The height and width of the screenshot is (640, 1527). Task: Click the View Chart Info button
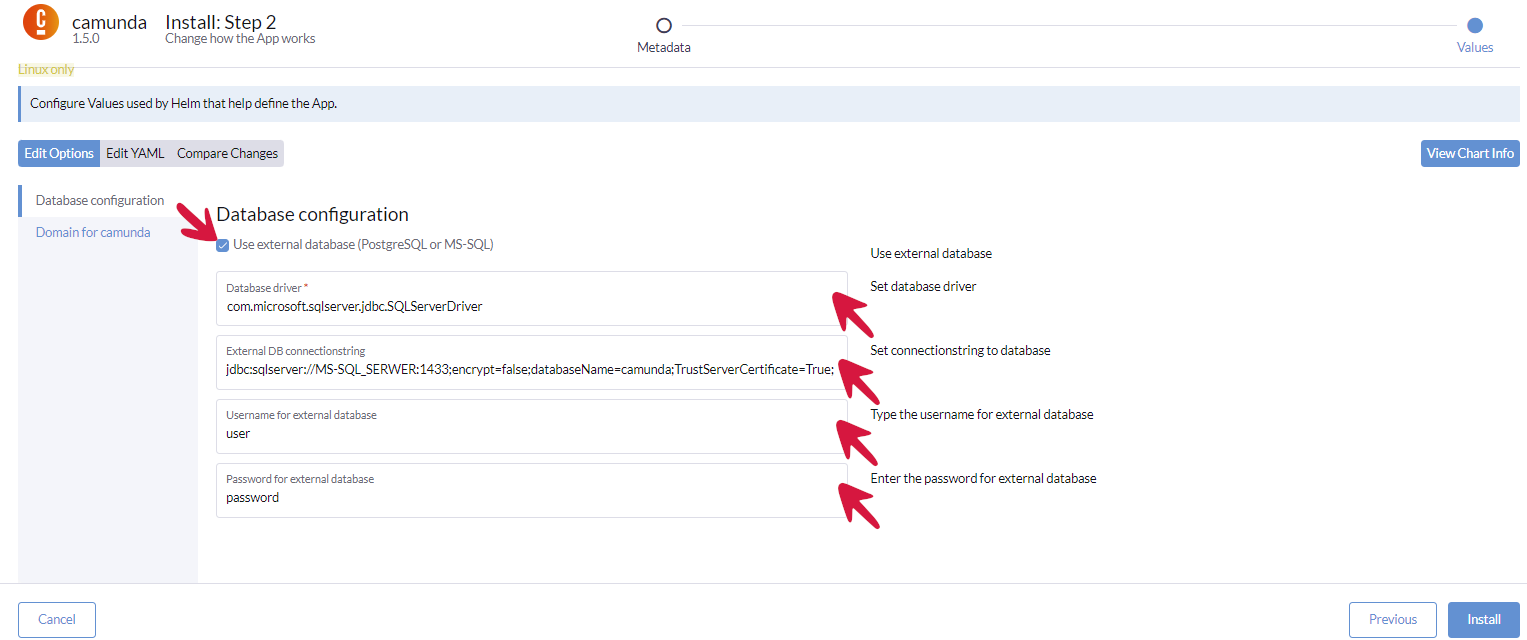point(1469,153)
